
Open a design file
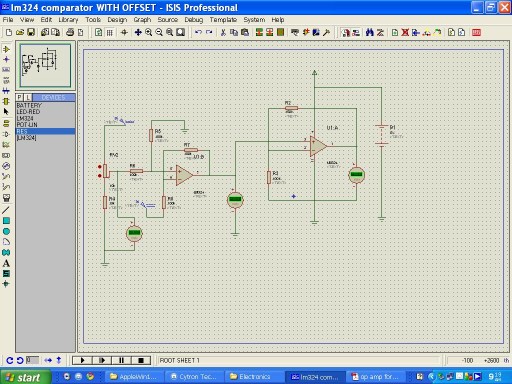click(x=20, y=32)
